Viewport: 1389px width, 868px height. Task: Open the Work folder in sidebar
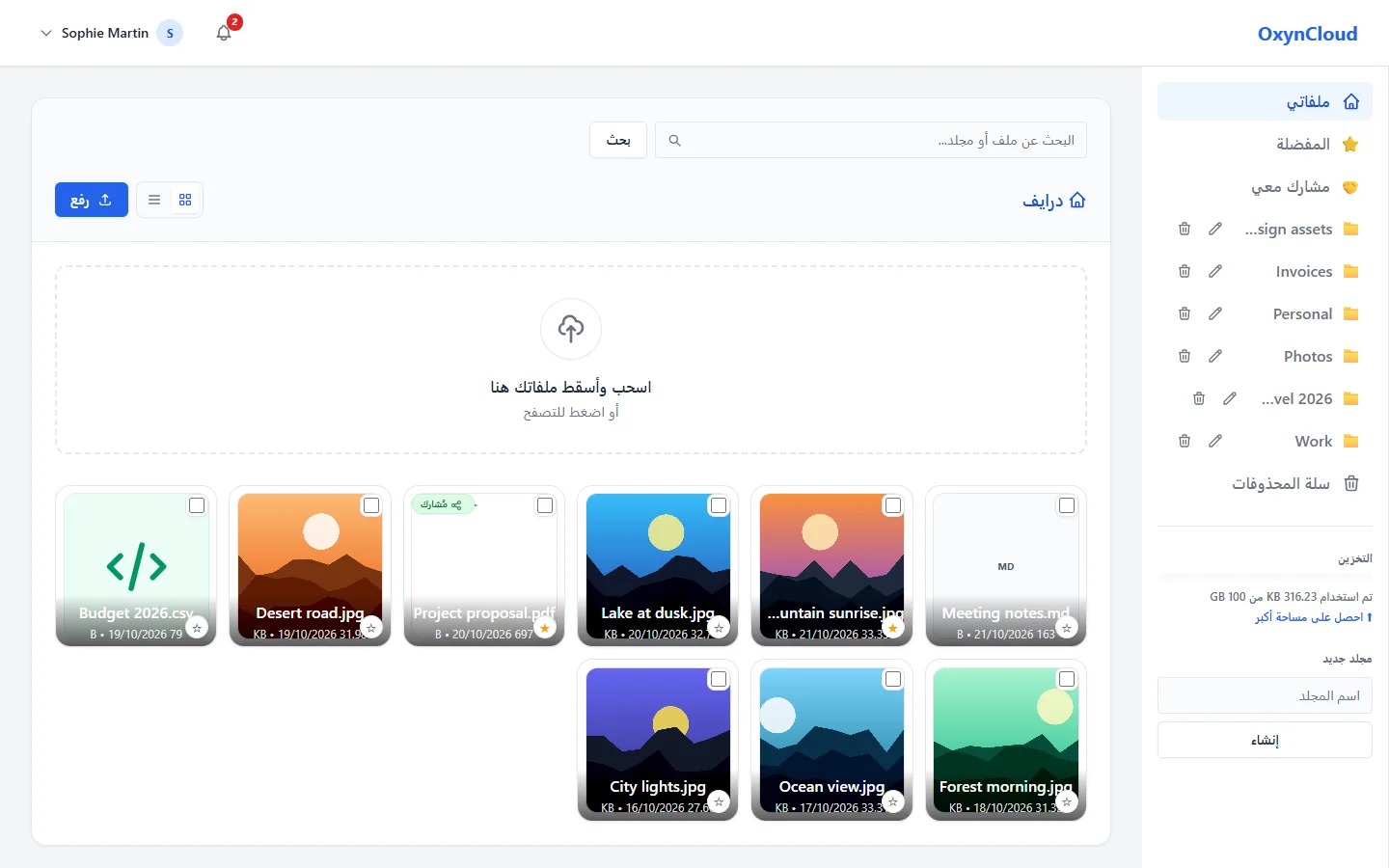[1313, 441]
